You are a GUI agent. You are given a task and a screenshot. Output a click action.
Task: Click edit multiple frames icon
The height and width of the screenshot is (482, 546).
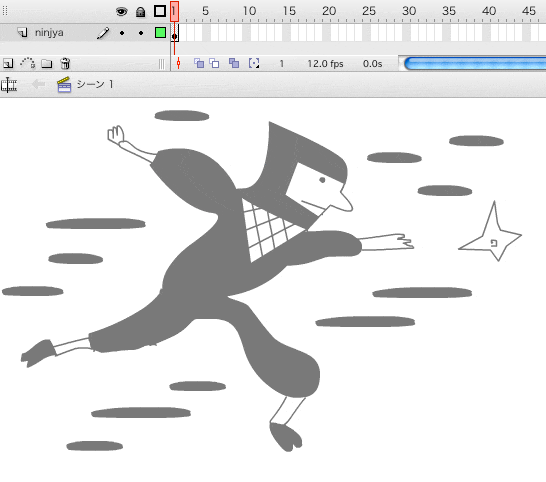point(234,63)
